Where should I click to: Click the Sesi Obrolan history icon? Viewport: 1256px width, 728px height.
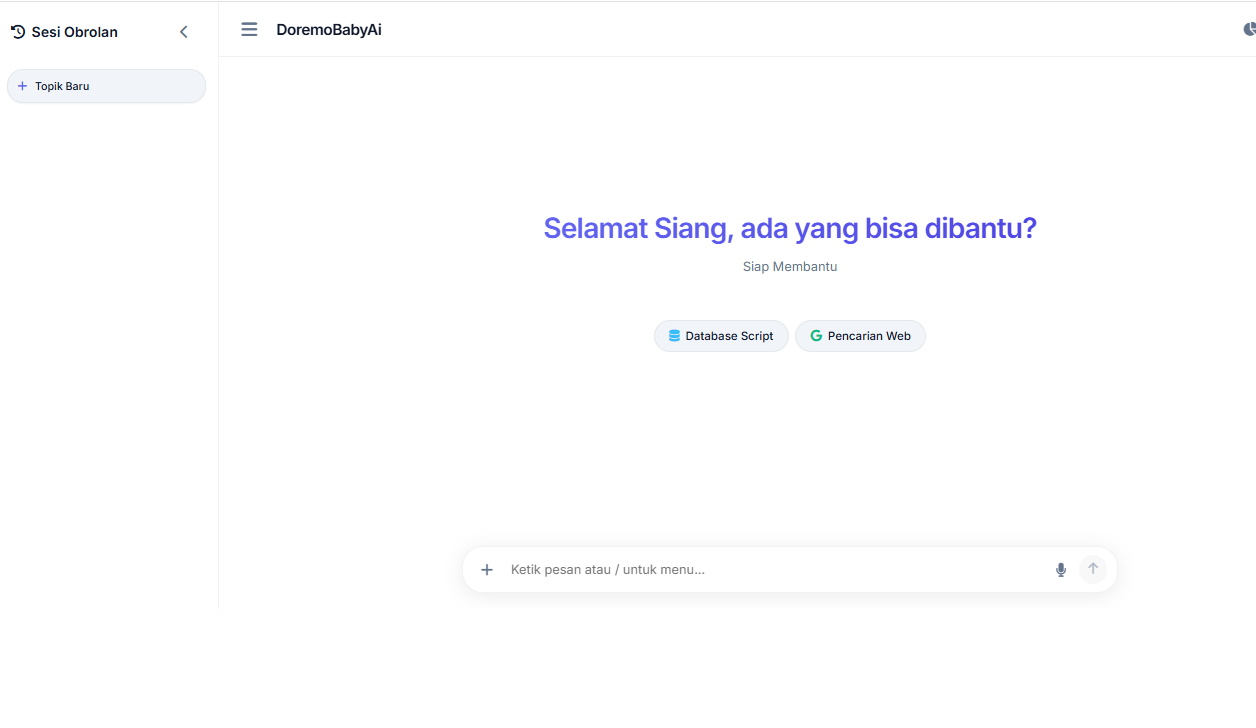click(18, 32)
